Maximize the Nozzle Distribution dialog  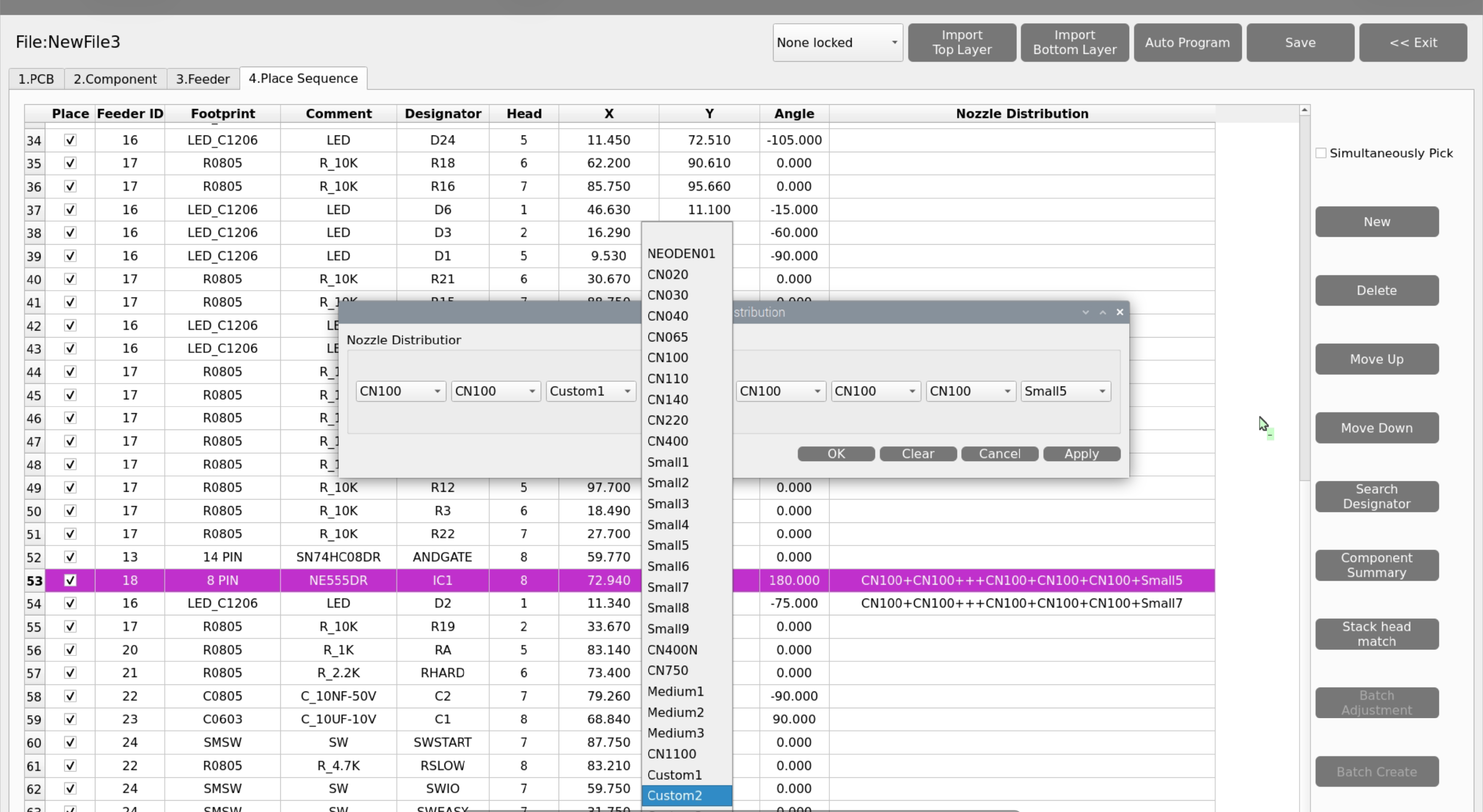pyautogui.click(x=1102, y=312)
